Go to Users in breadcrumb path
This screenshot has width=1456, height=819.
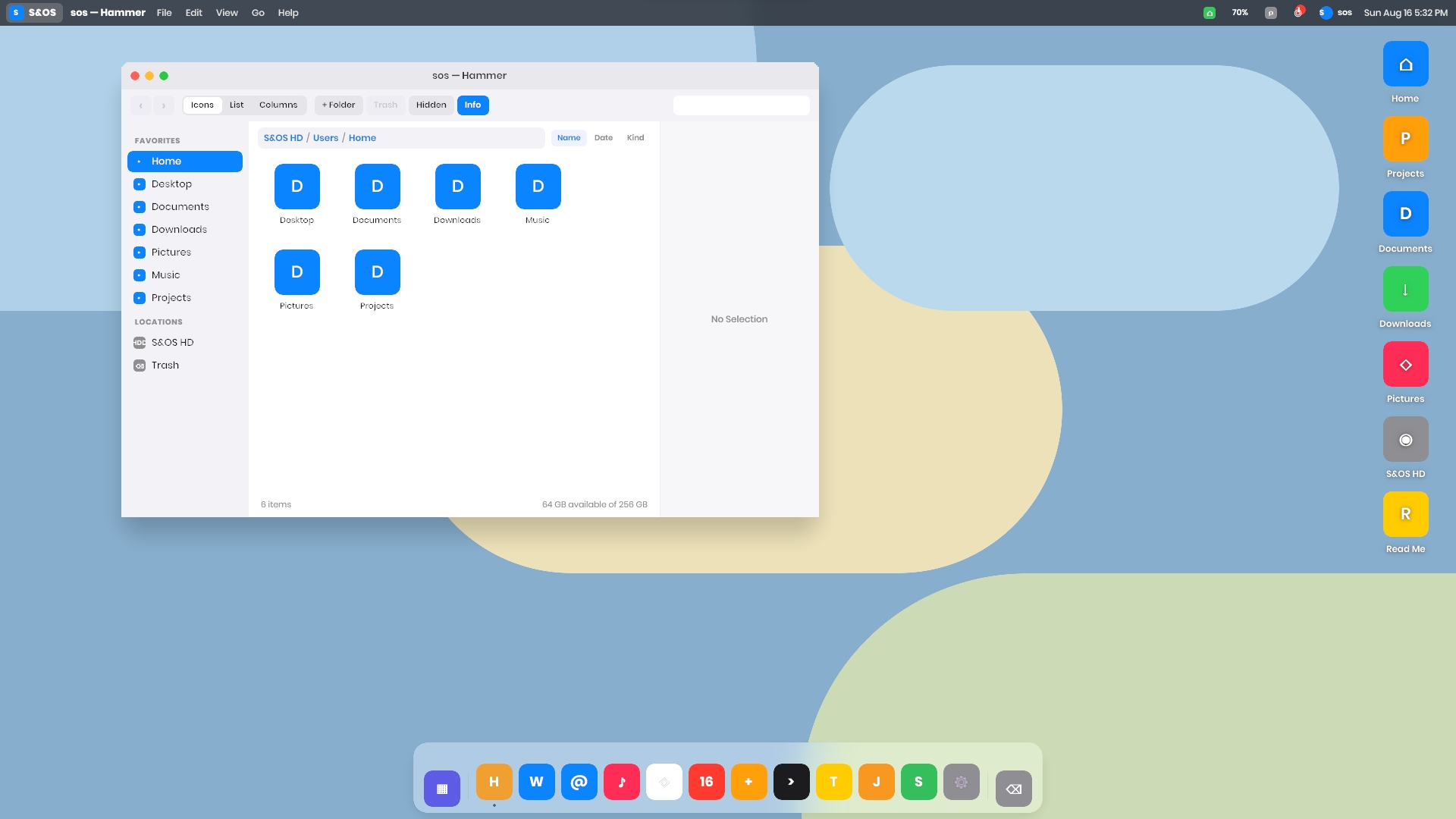coord(325,138)
